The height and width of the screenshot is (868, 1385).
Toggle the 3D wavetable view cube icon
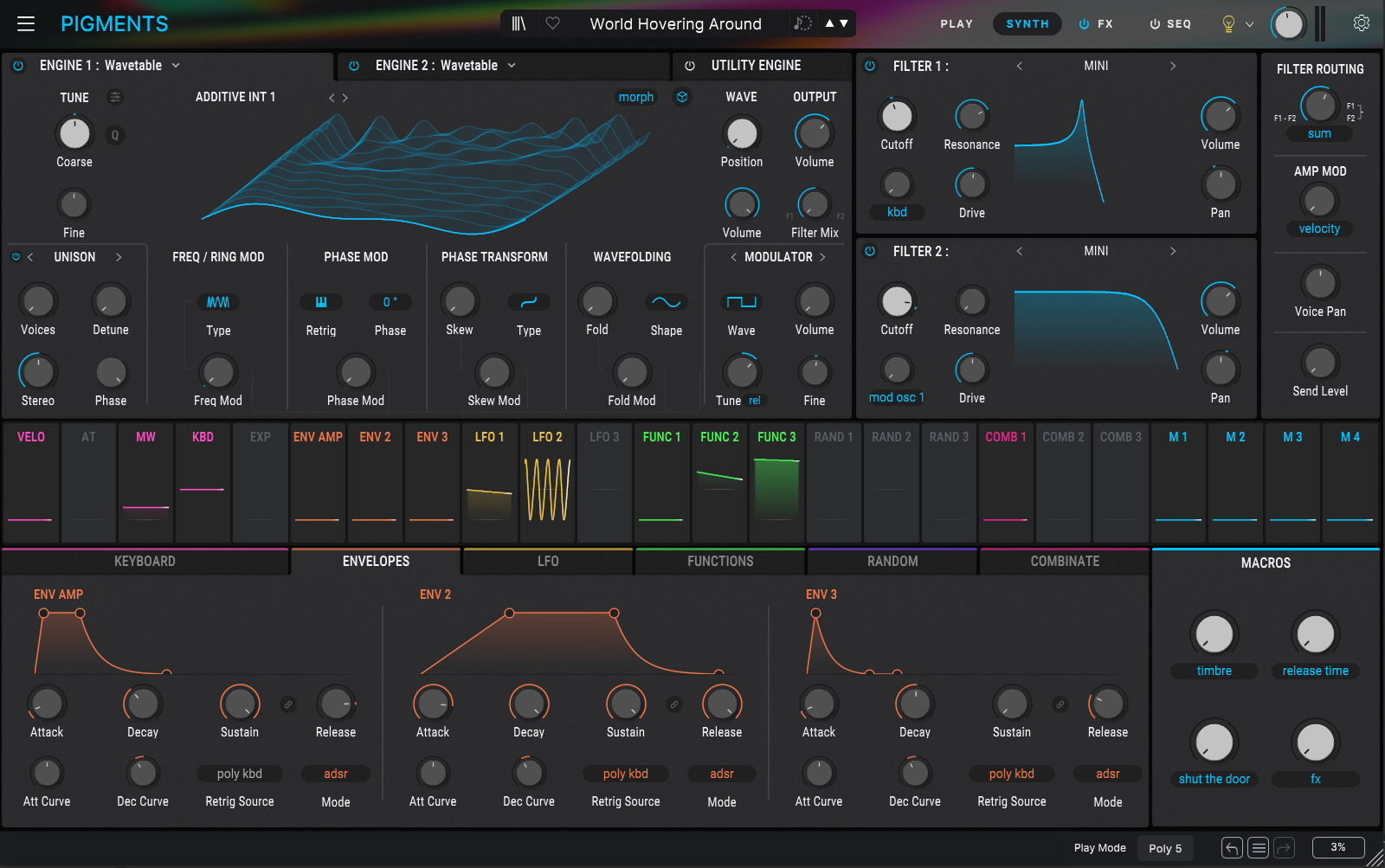pyautogui.click(x=682, y=97)
